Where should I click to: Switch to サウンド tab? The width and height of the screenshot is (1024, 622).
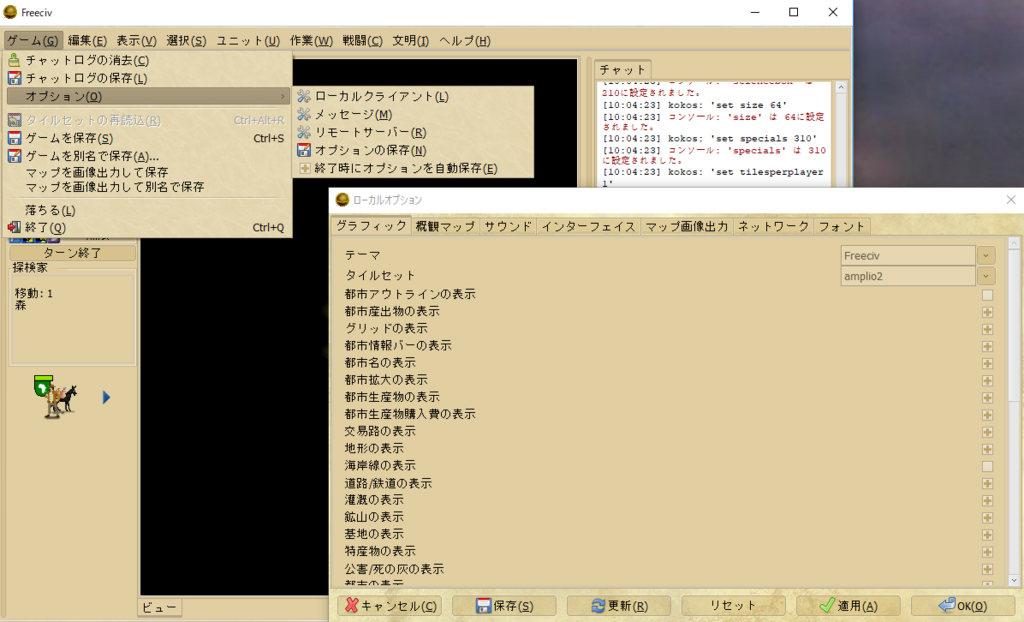507,226
